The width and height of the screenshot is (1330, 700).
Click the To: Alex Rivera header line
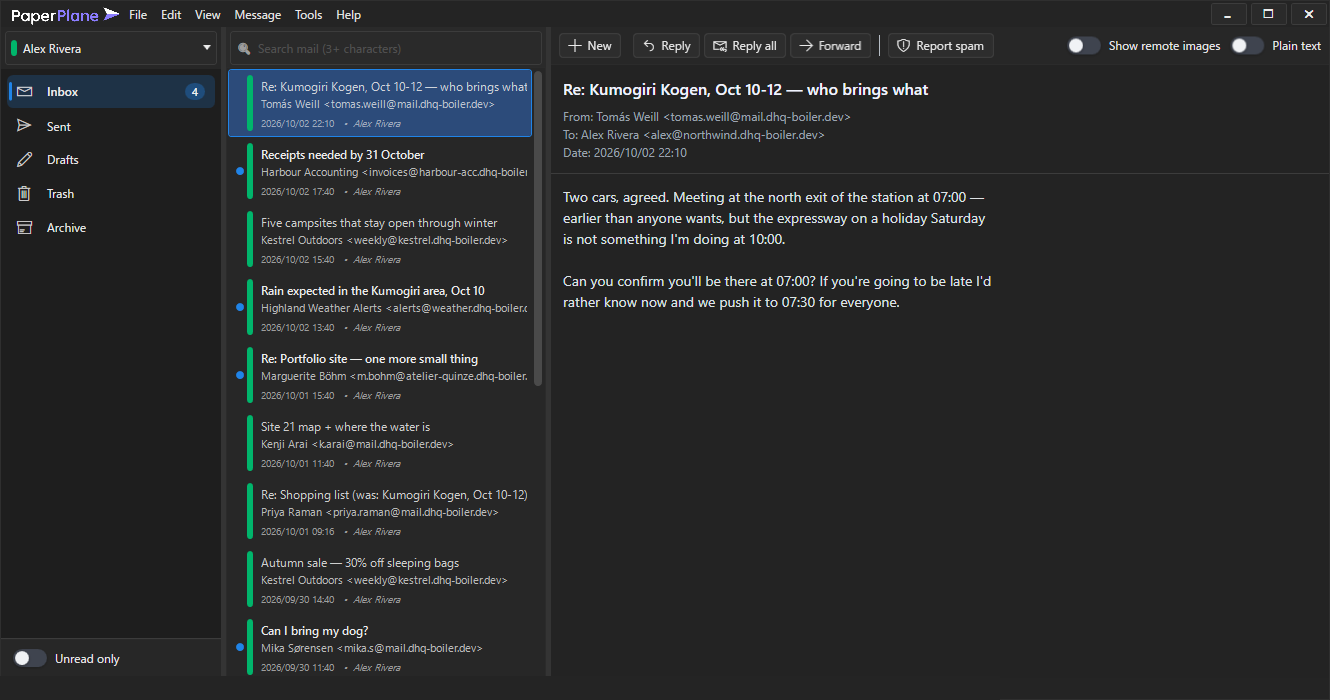click(694, 135)
